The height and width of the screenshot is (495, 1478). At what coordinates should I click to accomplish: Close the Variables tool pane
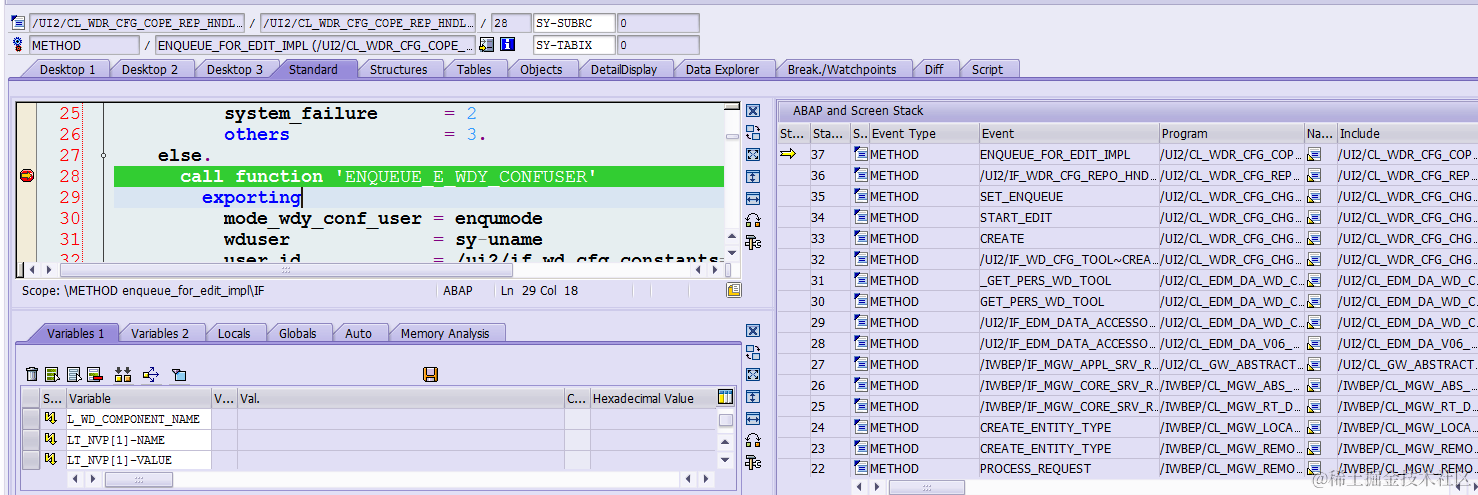753,331
